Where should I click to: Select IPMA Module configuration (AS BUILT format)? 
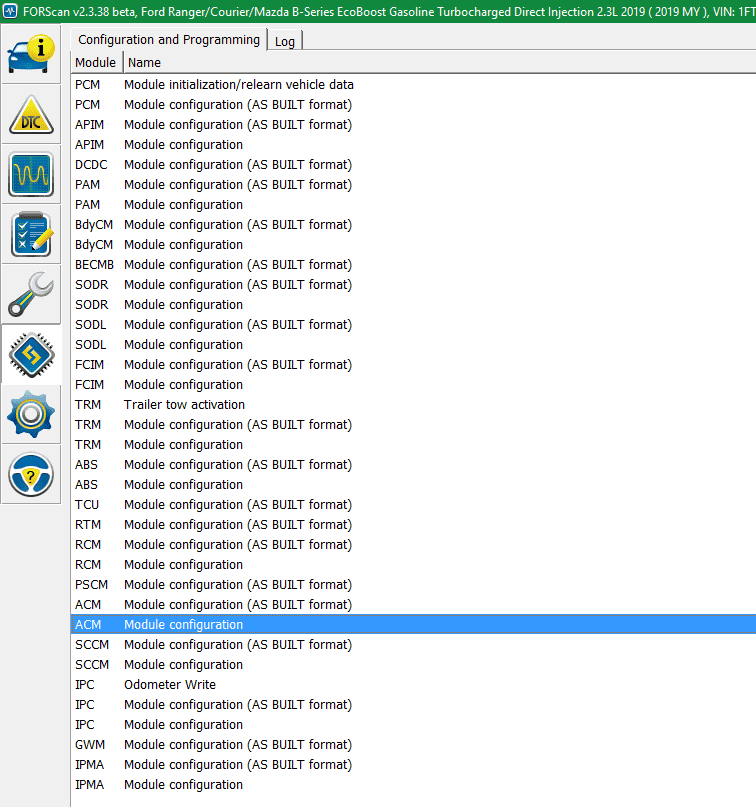coord(413,765)
